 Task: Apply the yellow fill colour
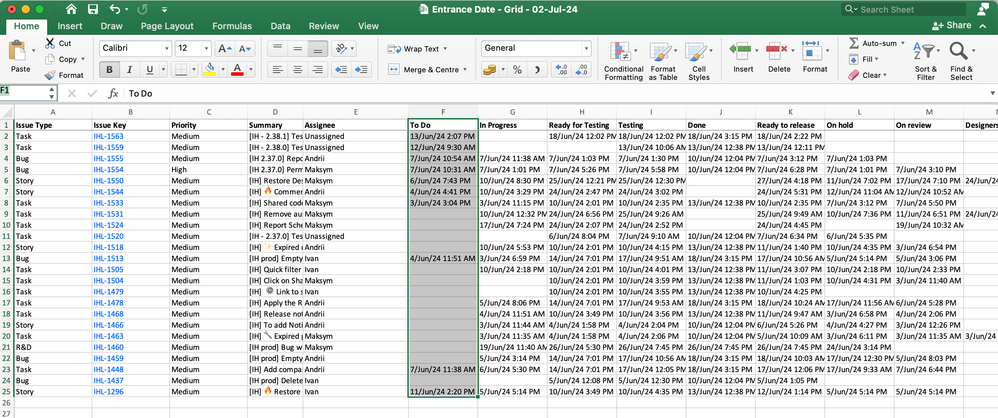coord(209,70)
